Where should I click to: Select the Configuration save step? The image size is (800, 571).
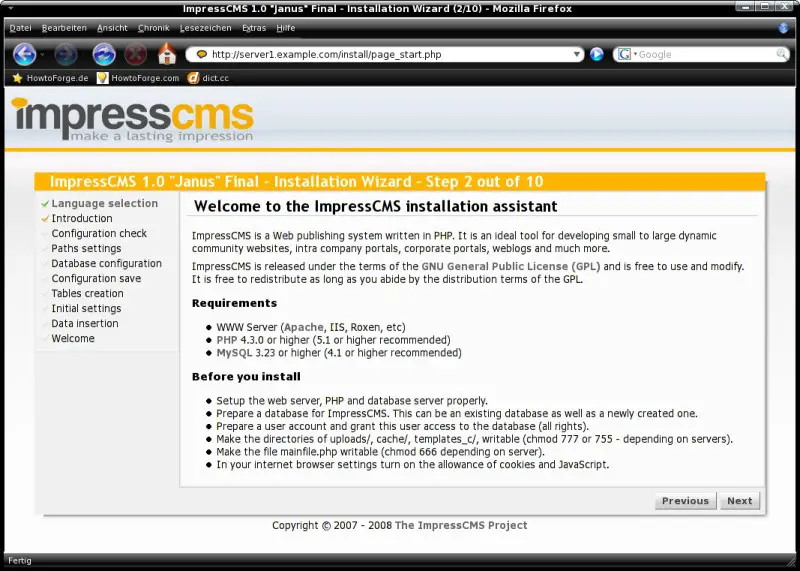pyautogui.click(x=96, y=278)
